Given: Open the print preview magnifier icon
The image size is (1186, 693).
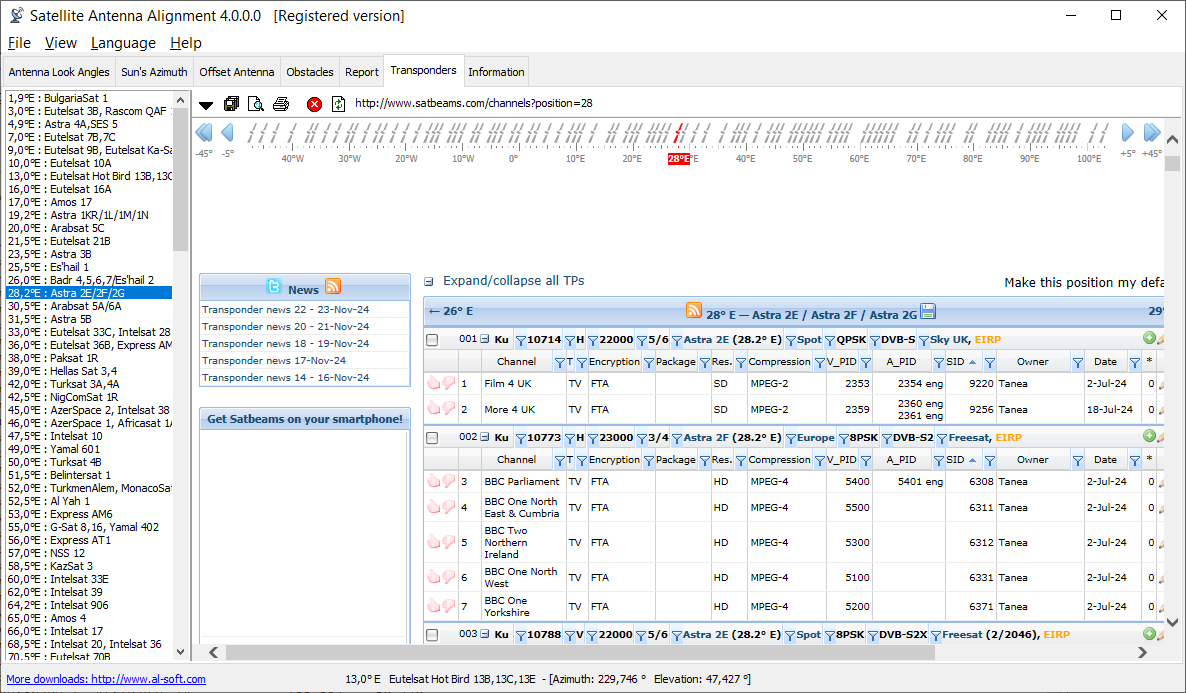Looking at the screenshot, I should click(x=256, y=104).
